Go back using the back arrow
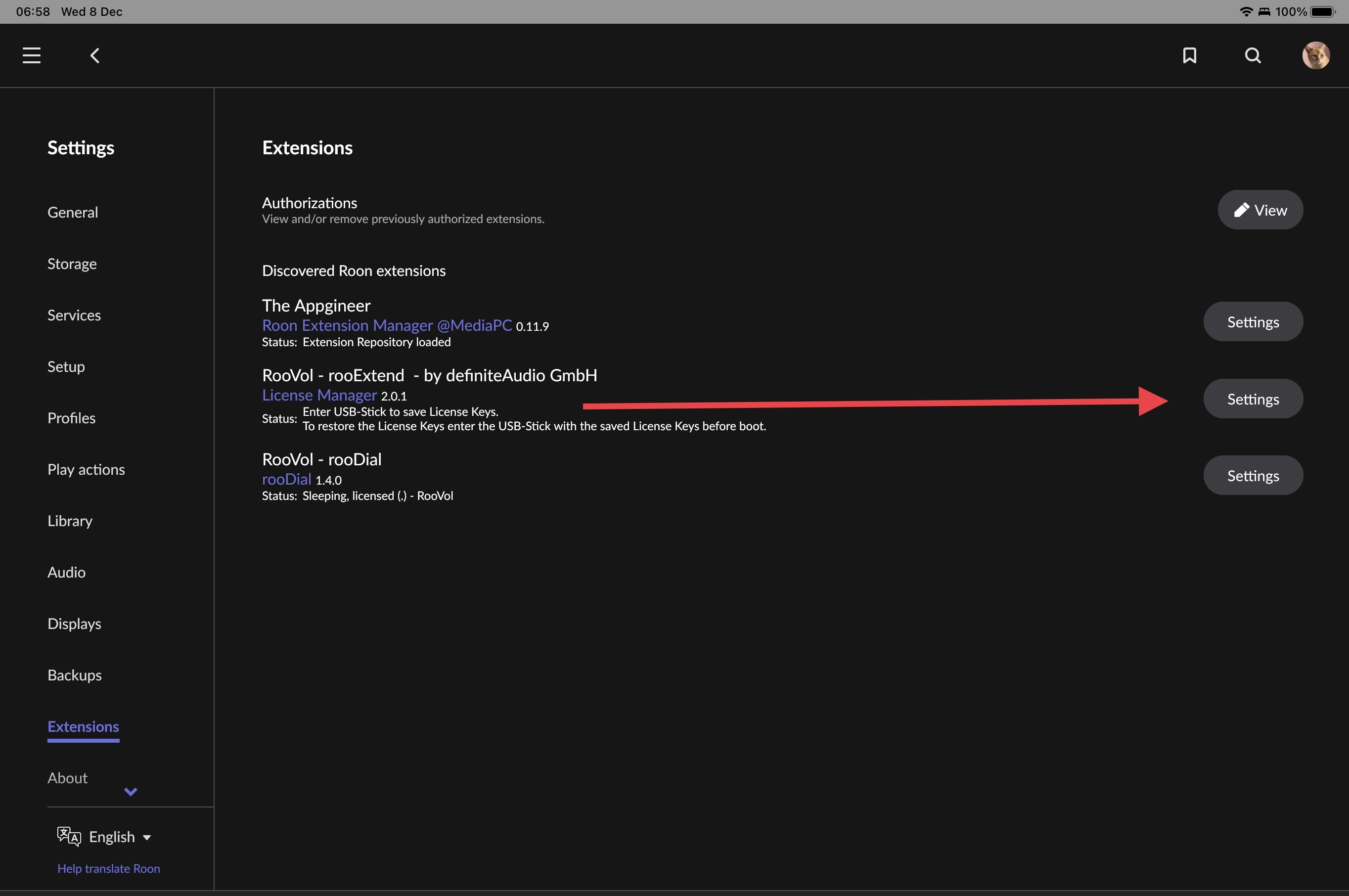Image resolution: width=1349 pixels, height=896 pixels. pyautogui.click(x=95, y=55)
